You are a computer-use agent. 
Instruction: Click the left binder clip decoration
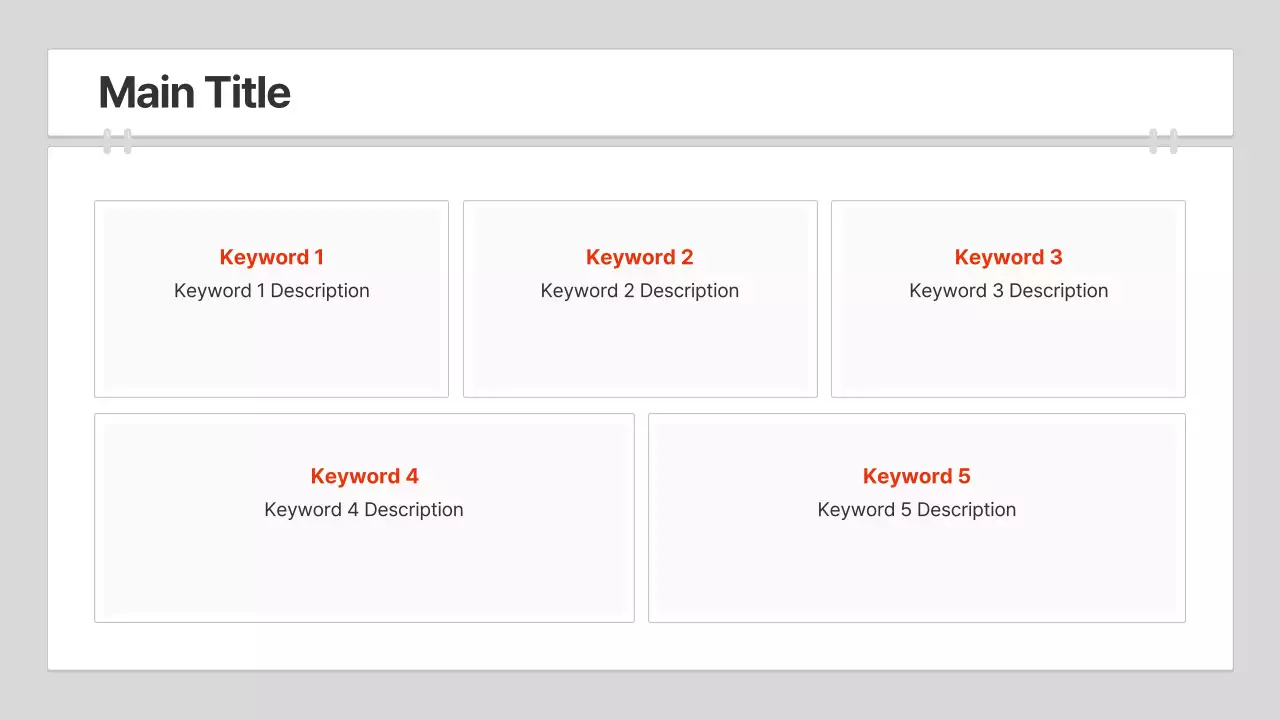pos(117,141)
